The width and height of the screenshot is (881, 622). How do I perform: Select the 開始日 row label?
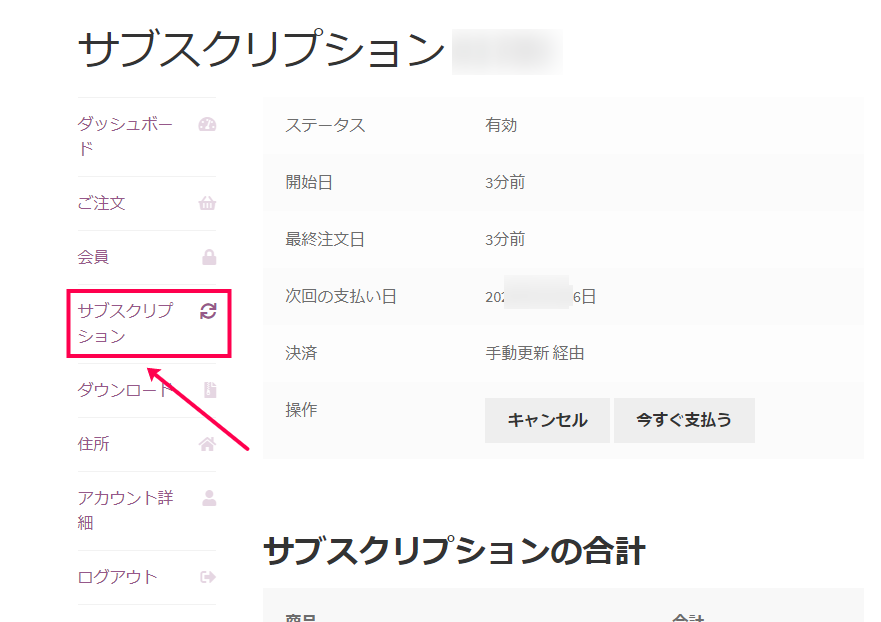point(309,183)
